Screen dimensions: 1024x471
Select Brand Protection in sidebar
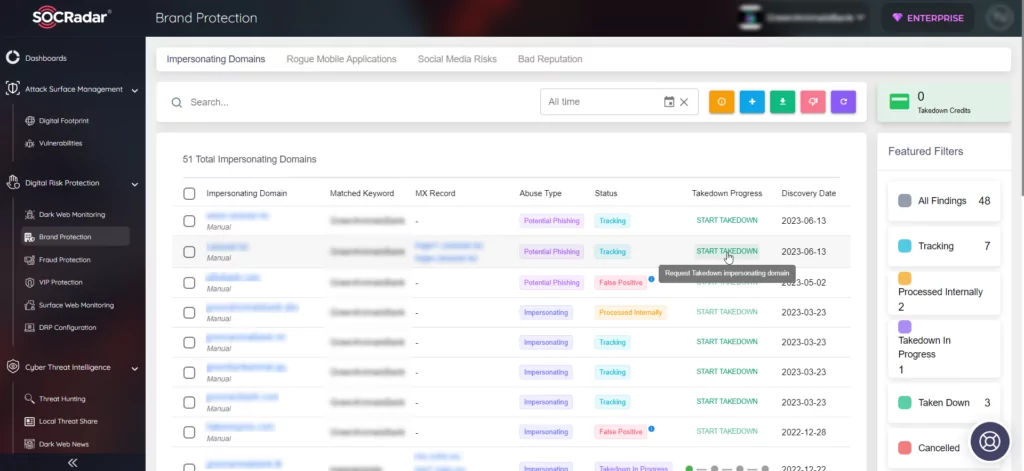[x=75, y=236]
